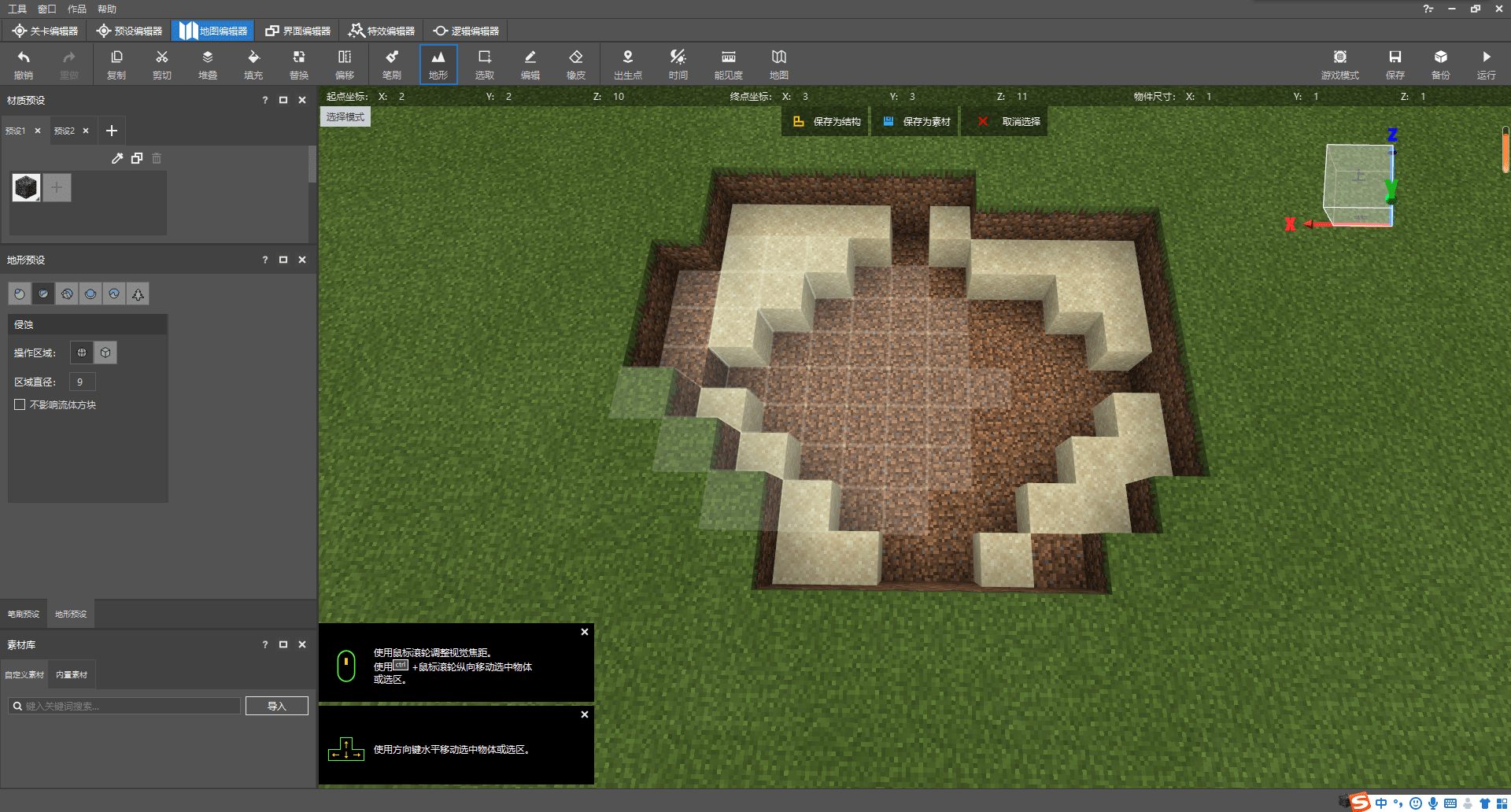
Task: Open the Visibility (能见度) setting
Action: 729,65
